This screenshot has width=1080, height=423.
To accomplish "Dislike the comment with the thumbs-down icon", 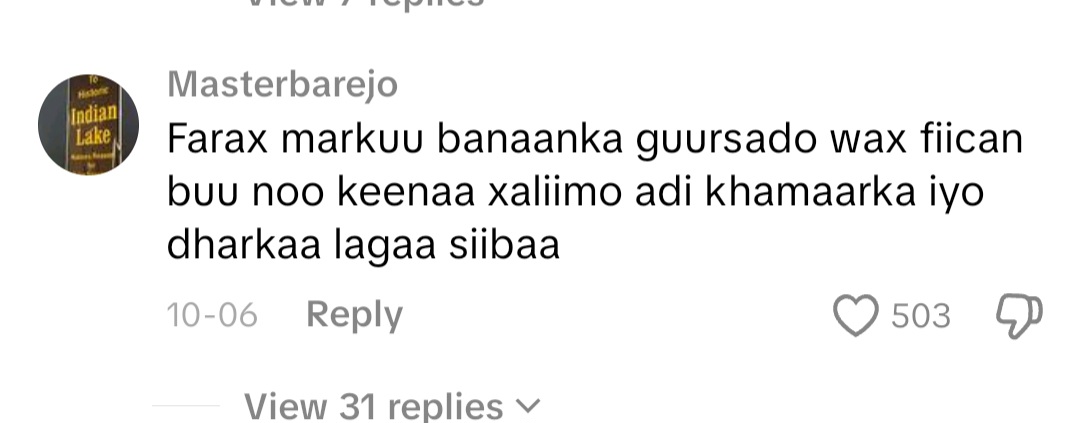I will 1019,316.
